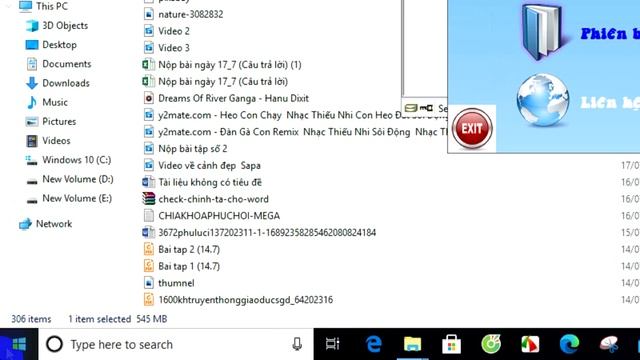The image size is (640, 360).
Task: Select check-chinh-ta-cho-word archive
Action: click(x=213, y=199)
